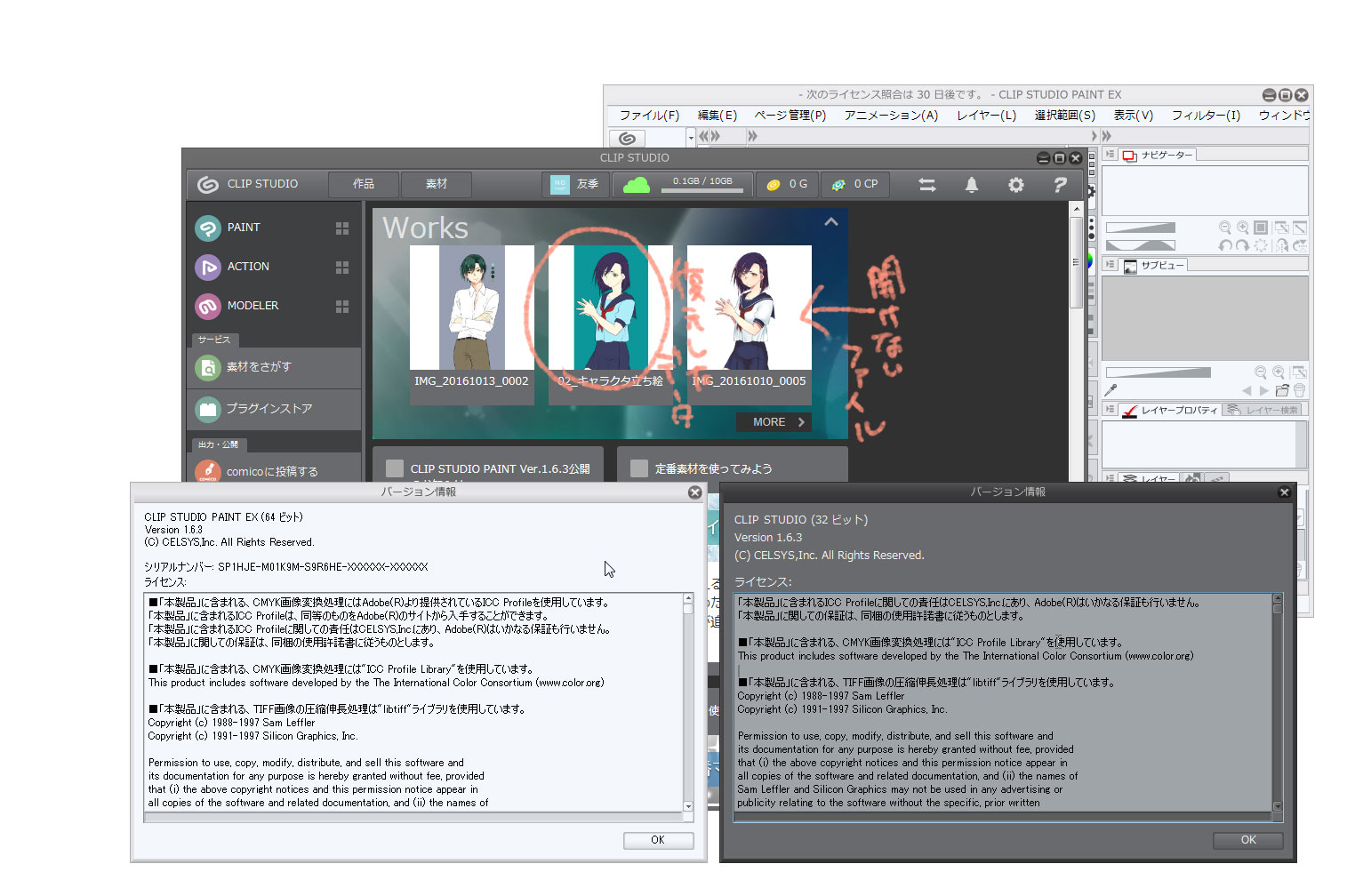
Task: Click the CLIP STUDIO launcher icon in Paint toolbar
Action: tap(627, 138)
